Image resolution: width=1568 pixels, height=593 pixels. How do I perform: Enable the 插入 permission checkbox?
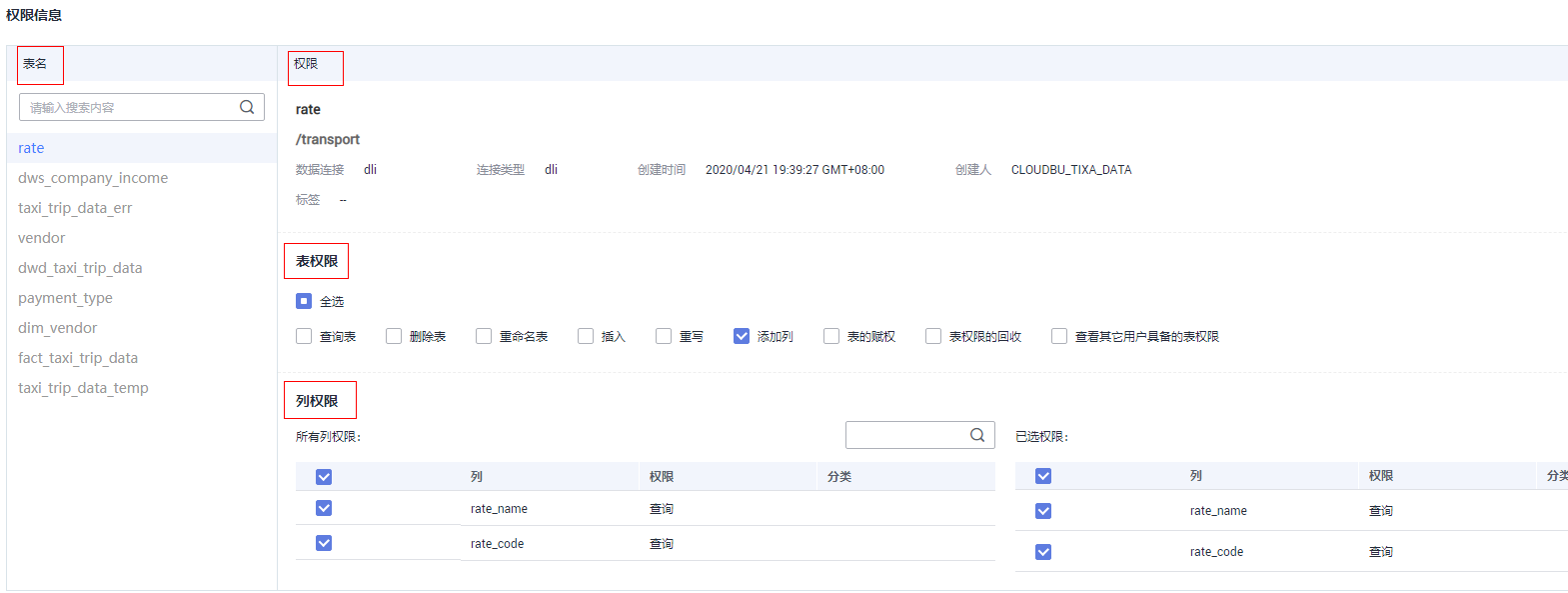click(x=586, y=336)
